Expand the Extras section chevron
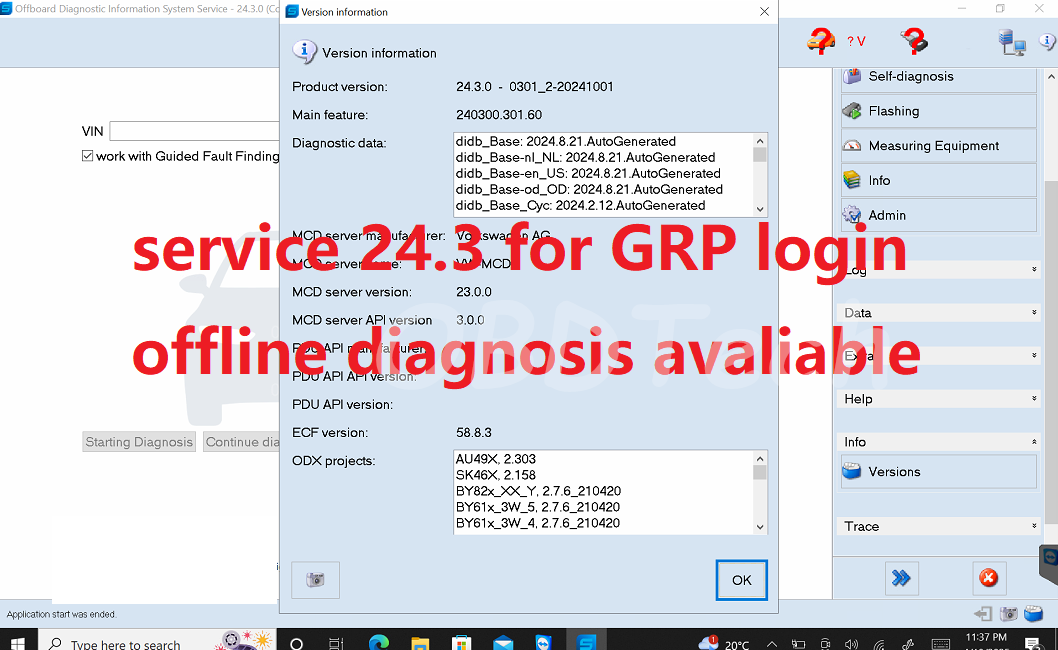1058x650 pixels. tap(1034, 355)
